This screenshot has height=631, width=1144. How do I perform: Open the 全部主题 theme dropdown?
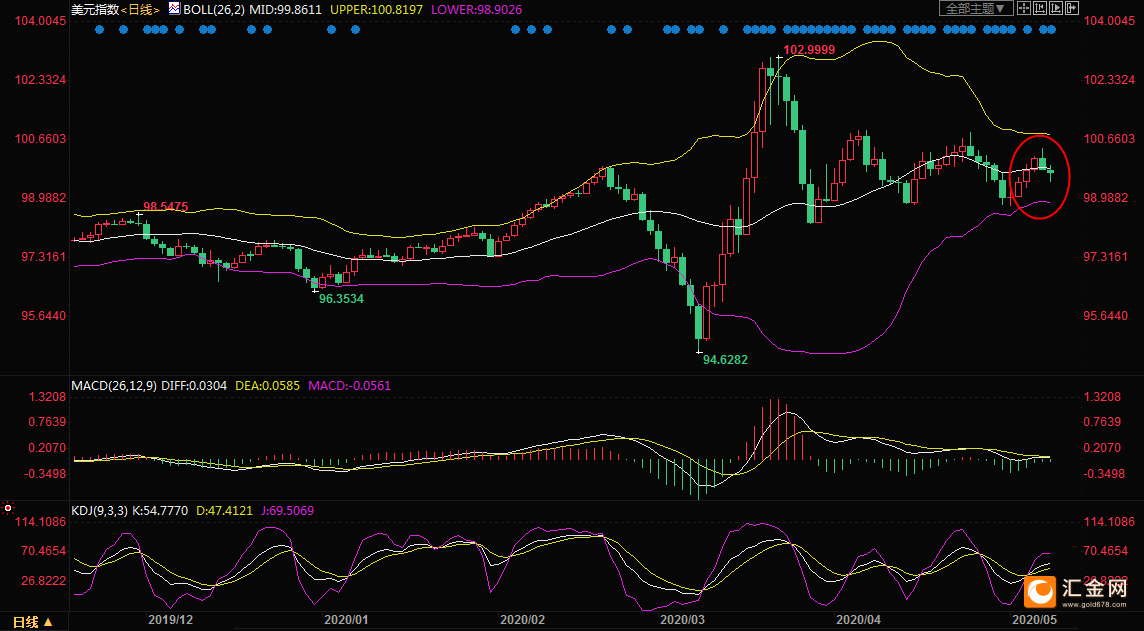[976, 8]
